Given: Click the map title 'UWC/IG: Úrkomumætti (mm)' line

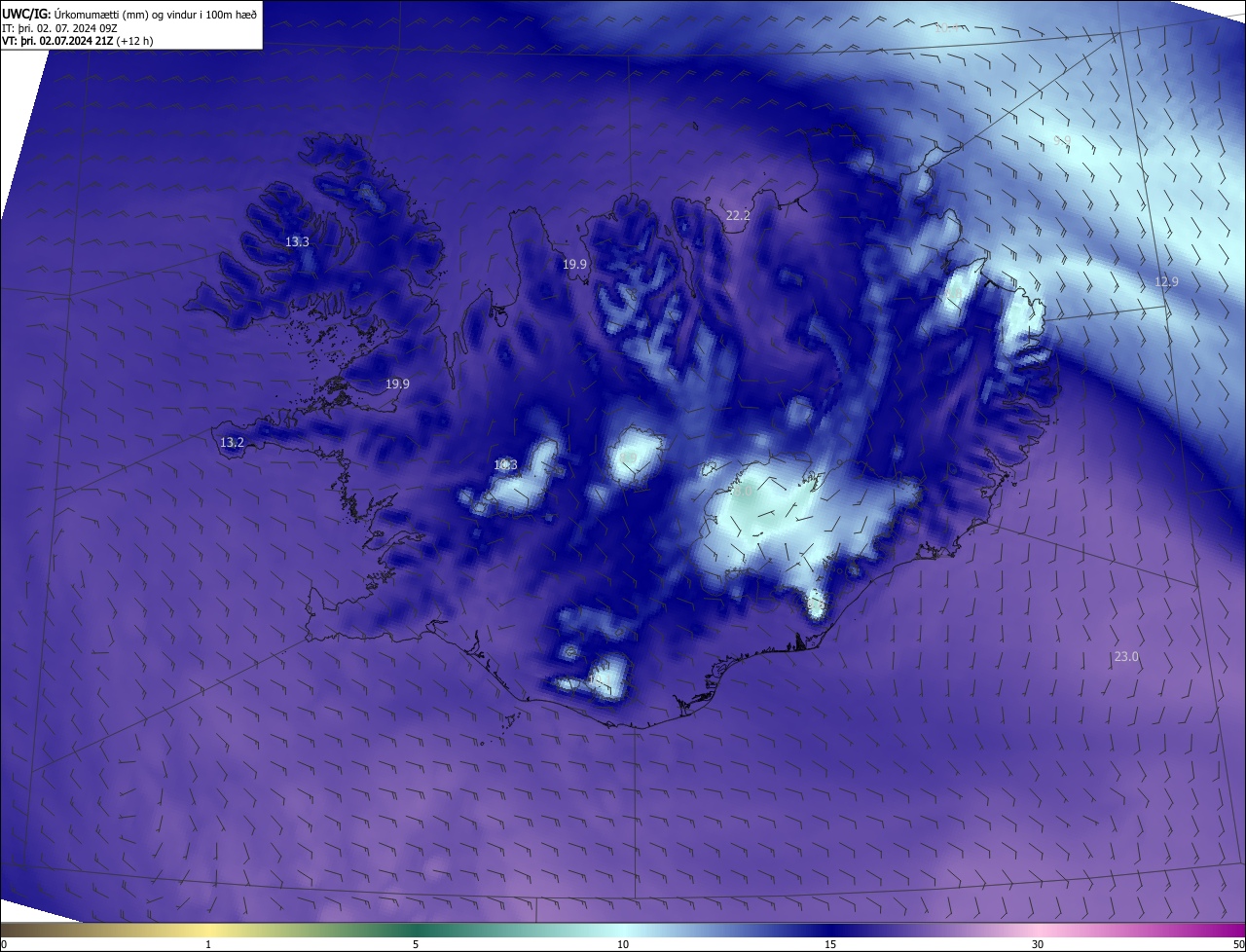Looking at the screenshot, I should click(129, 14).
